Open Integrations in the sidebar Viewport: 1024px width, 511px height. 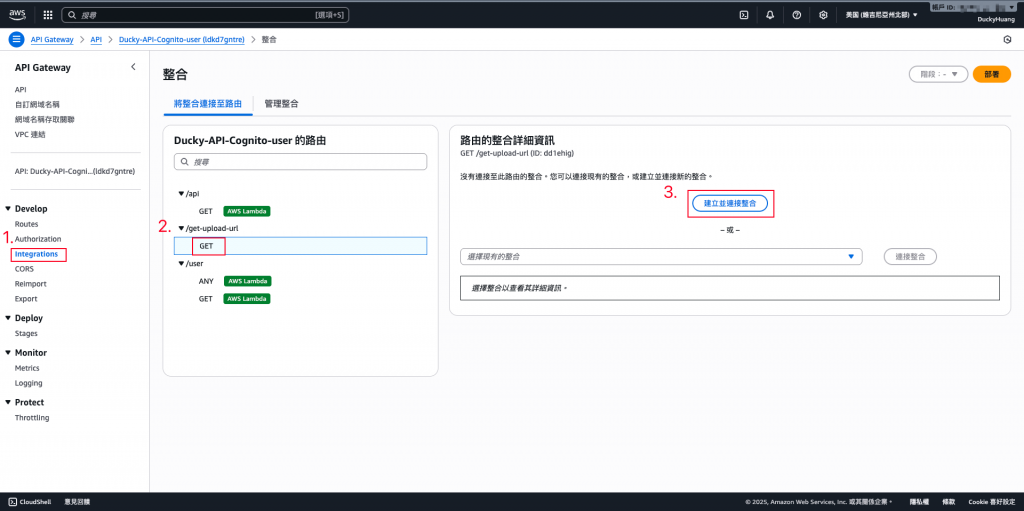pyautogui.click(x=36, y=254)
